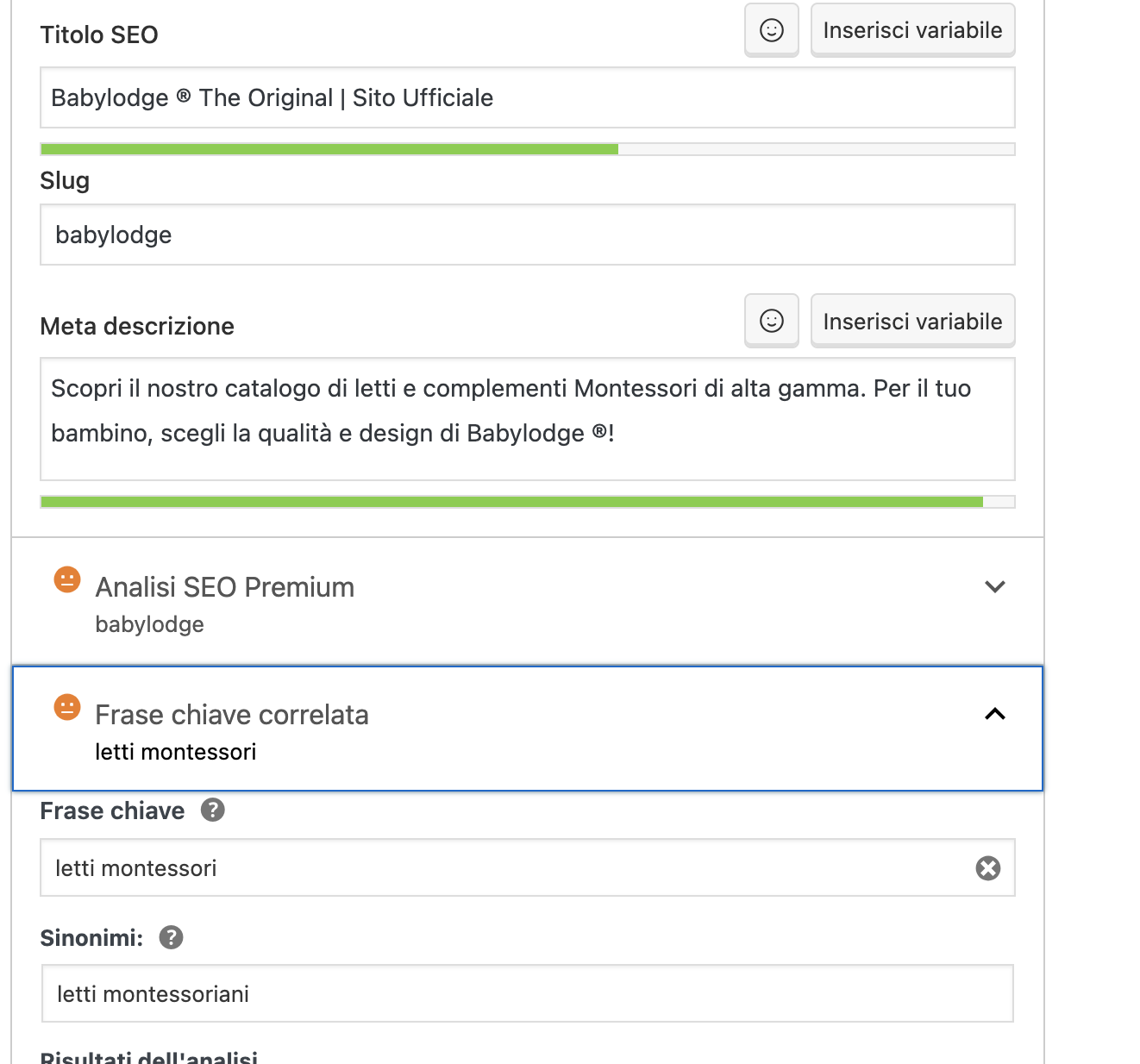Click Inserisci variabile for Meta descrizione
This screenshot has height=1064, width=1140.
(x=912, y=321)
